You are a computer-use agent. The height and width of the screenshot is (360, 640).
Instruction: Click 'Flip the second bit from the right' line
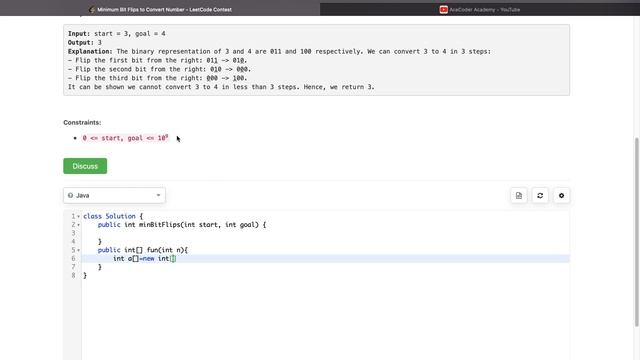[x=160, y=69]
